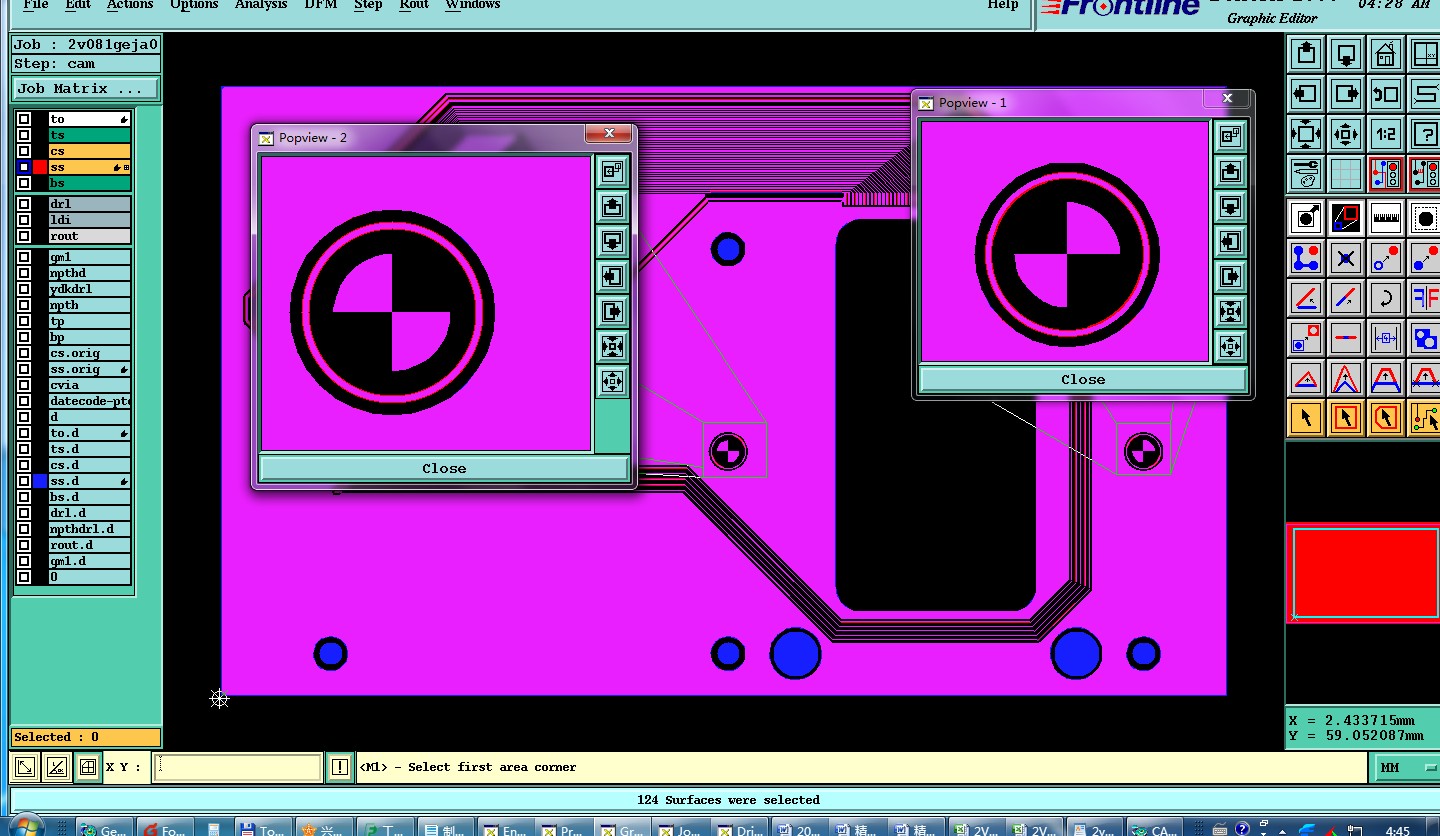Viewport: 1440px width, 836px height.
Task: Click the dimension measurement tool icon
Action: (x=1386, y=338)
